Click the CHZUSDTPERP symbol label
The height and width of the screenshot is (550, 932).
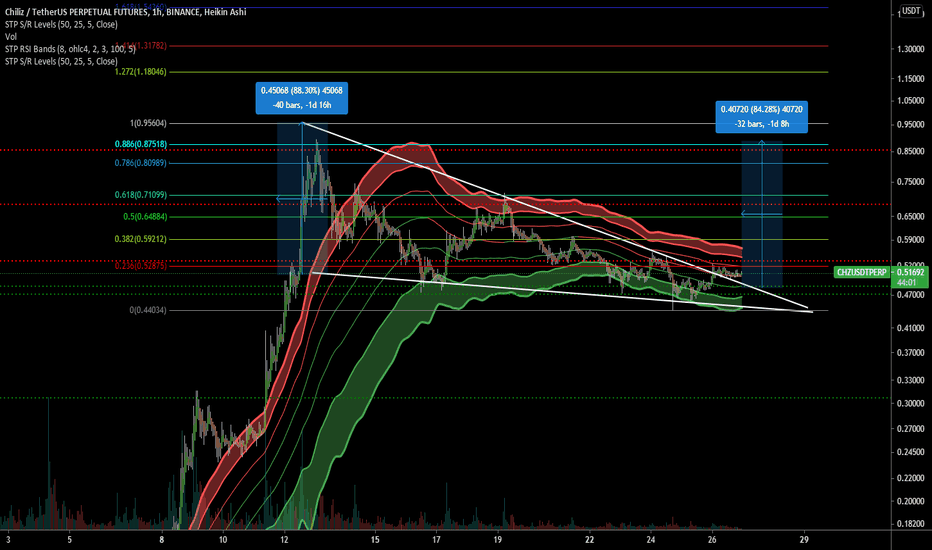pyautogui.click(x=861, y=272)
